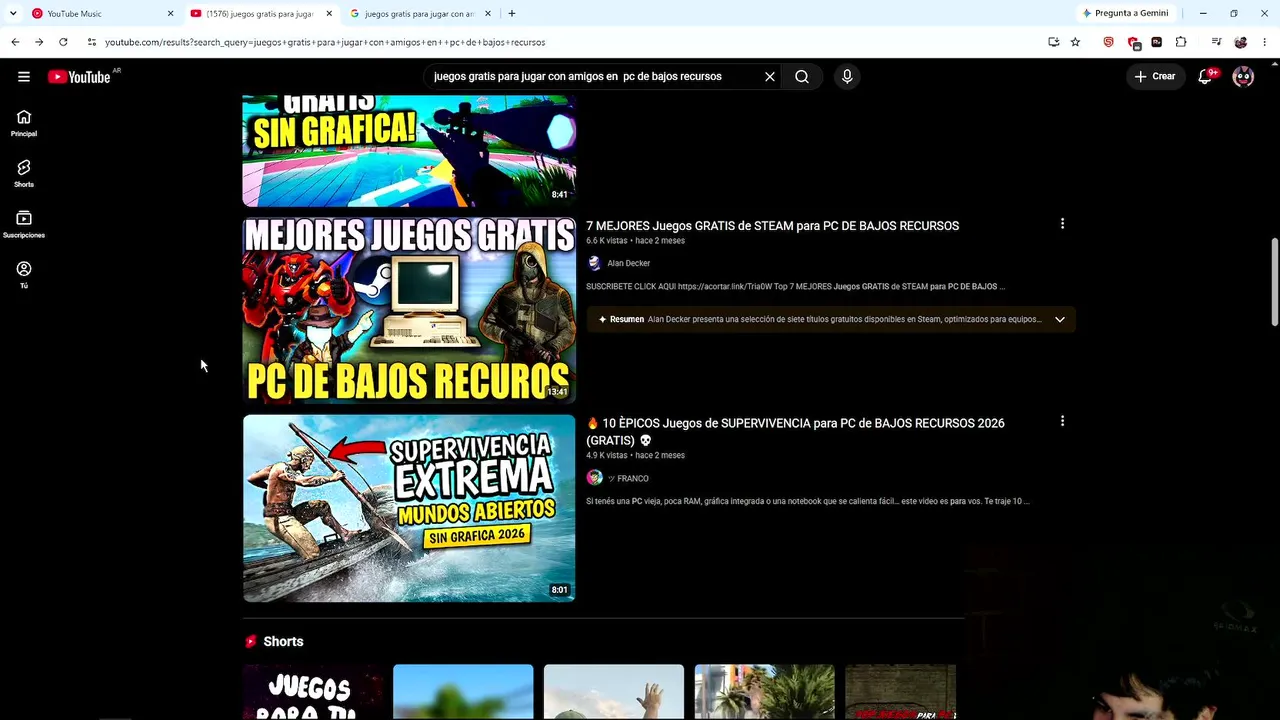Open the tab search dropdown arrow

[13, 13]
